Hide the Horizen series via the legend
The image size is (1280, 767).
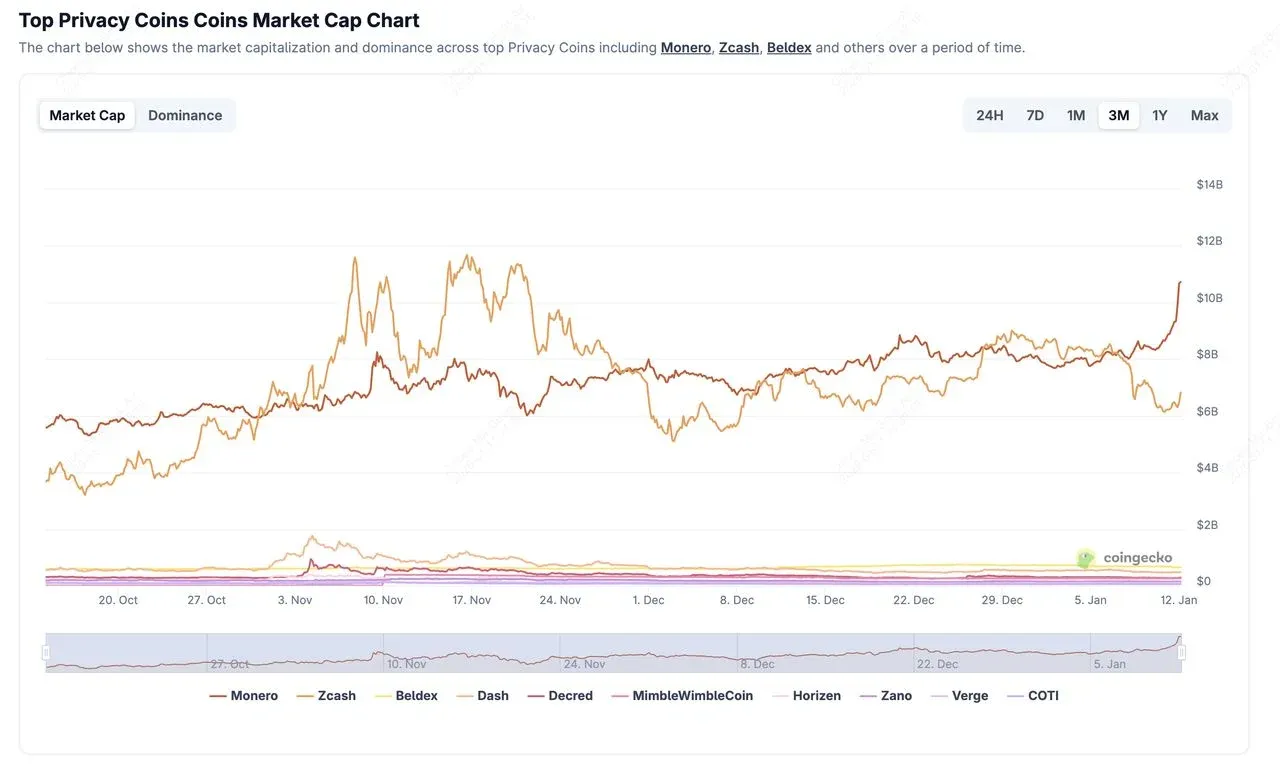coord(817,695)
